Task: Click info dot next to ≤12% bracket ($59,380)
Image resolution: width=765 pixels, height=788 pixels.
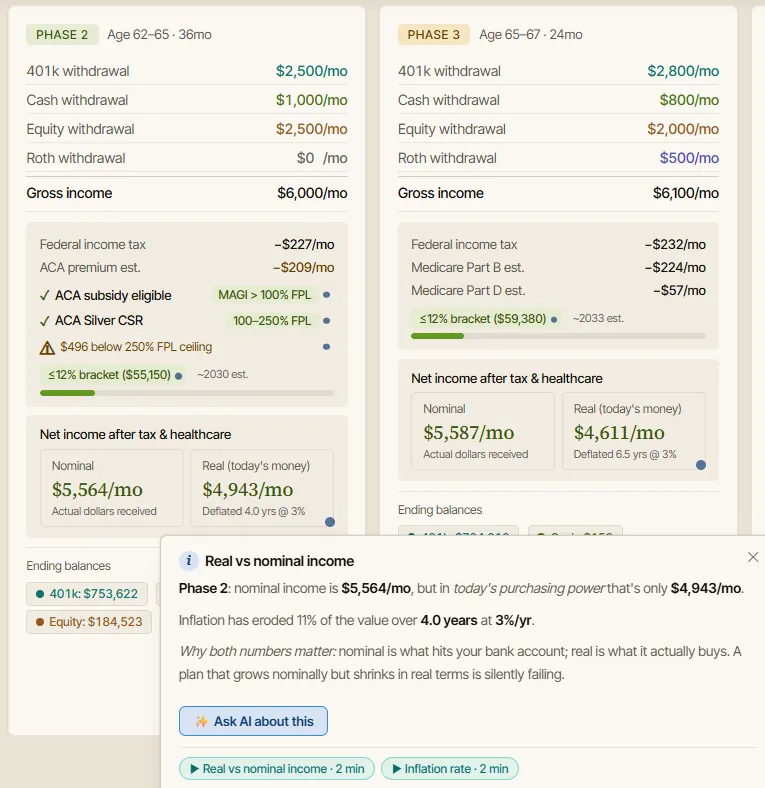Action: (554, 320)
